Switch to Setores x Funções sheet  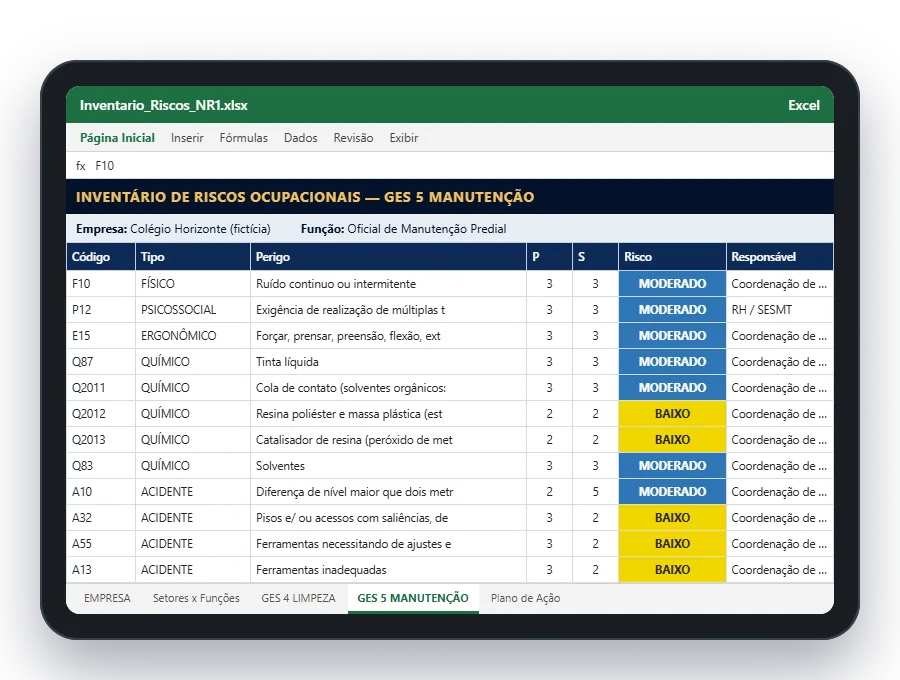pyautogui.click(x=196, y=598)
